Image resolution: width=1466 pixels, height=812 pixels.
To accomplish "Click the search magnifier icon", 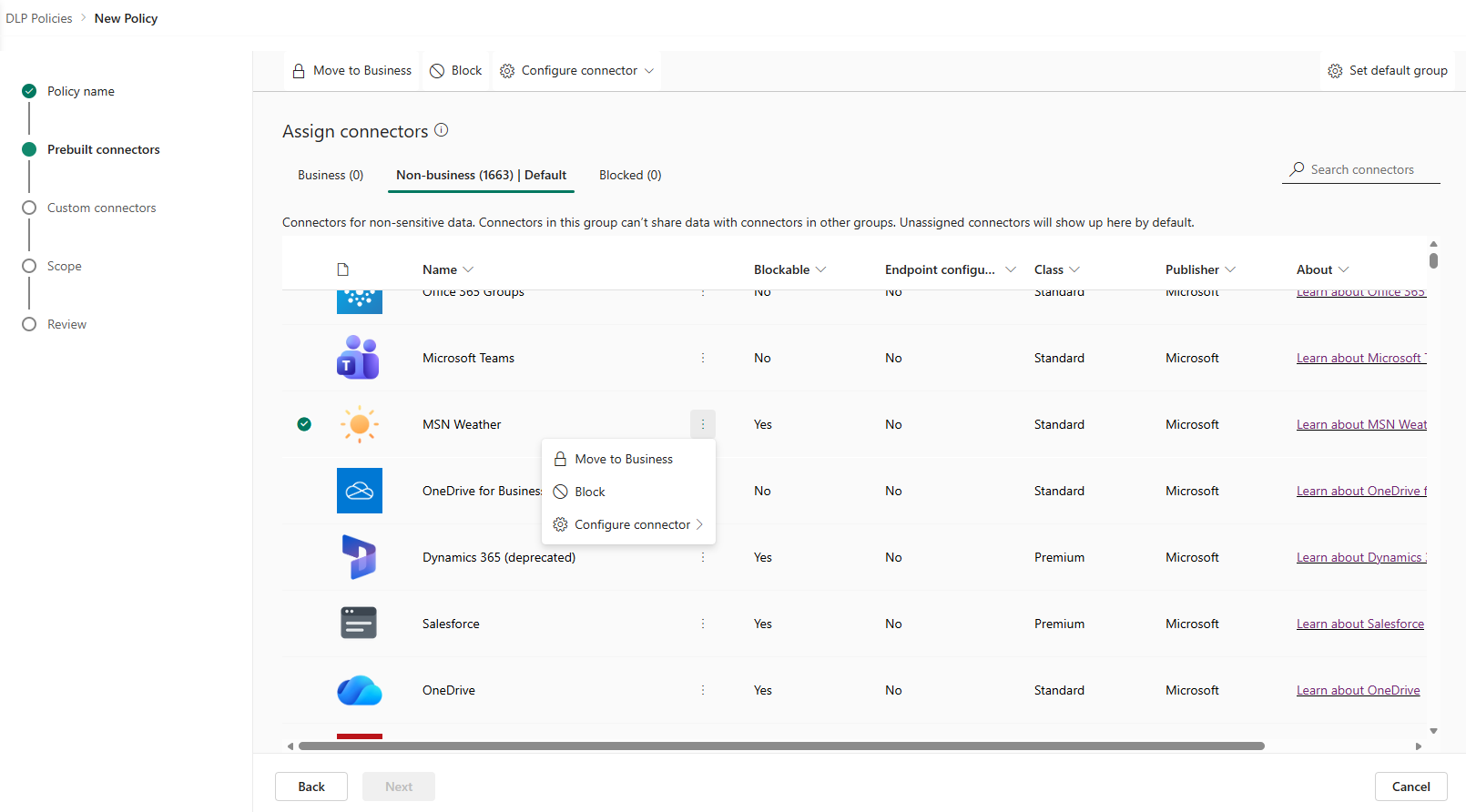I will [x=1298, y=169].
